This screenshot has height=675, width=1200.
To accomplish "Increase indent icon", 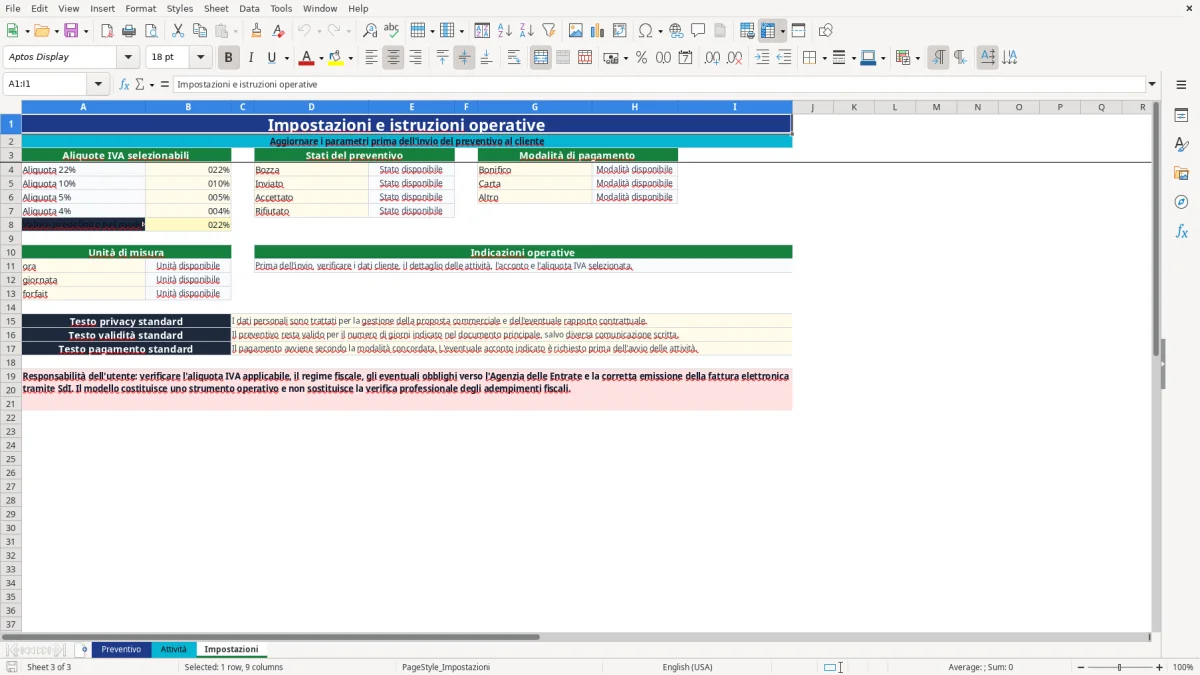I will point(762,58).
